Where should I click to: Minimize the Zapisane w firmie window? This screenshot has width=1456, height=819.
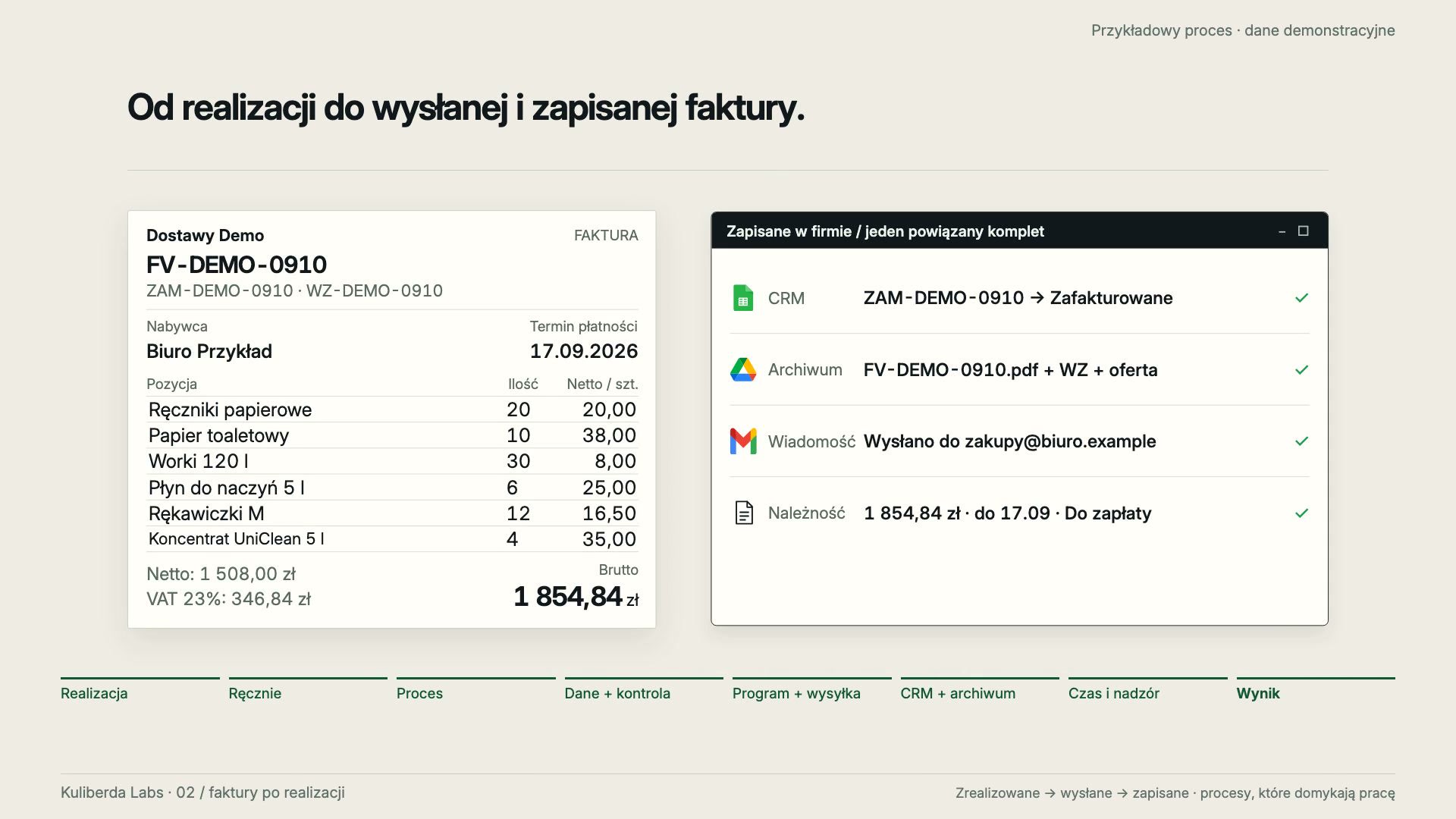[1282, 231]
